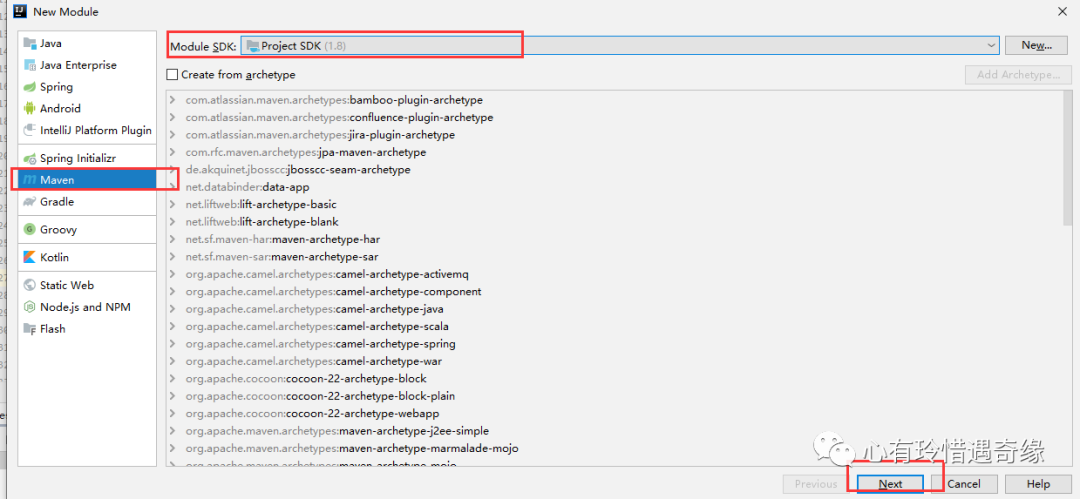Expand the lift-archetype-basic entry
Image resolution: width=1080 pixels, height=499 pixels.
coord(173,204)
